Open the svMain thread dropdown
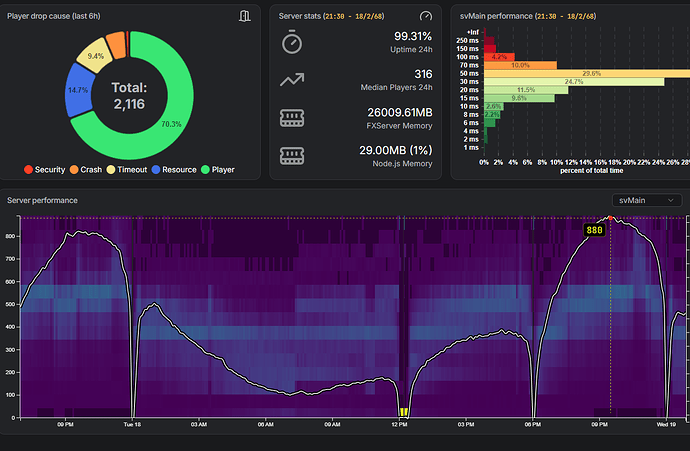The height and width of the screenshot is (451, 690). (x=647, y=200)
